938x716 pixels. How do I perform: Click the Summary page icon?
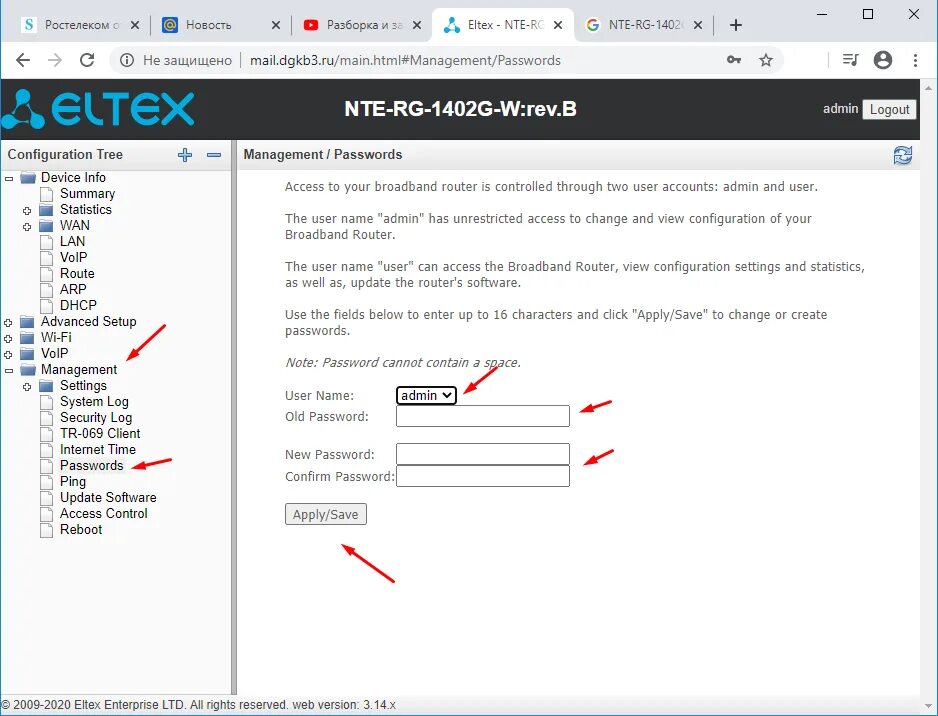(47, 194)
